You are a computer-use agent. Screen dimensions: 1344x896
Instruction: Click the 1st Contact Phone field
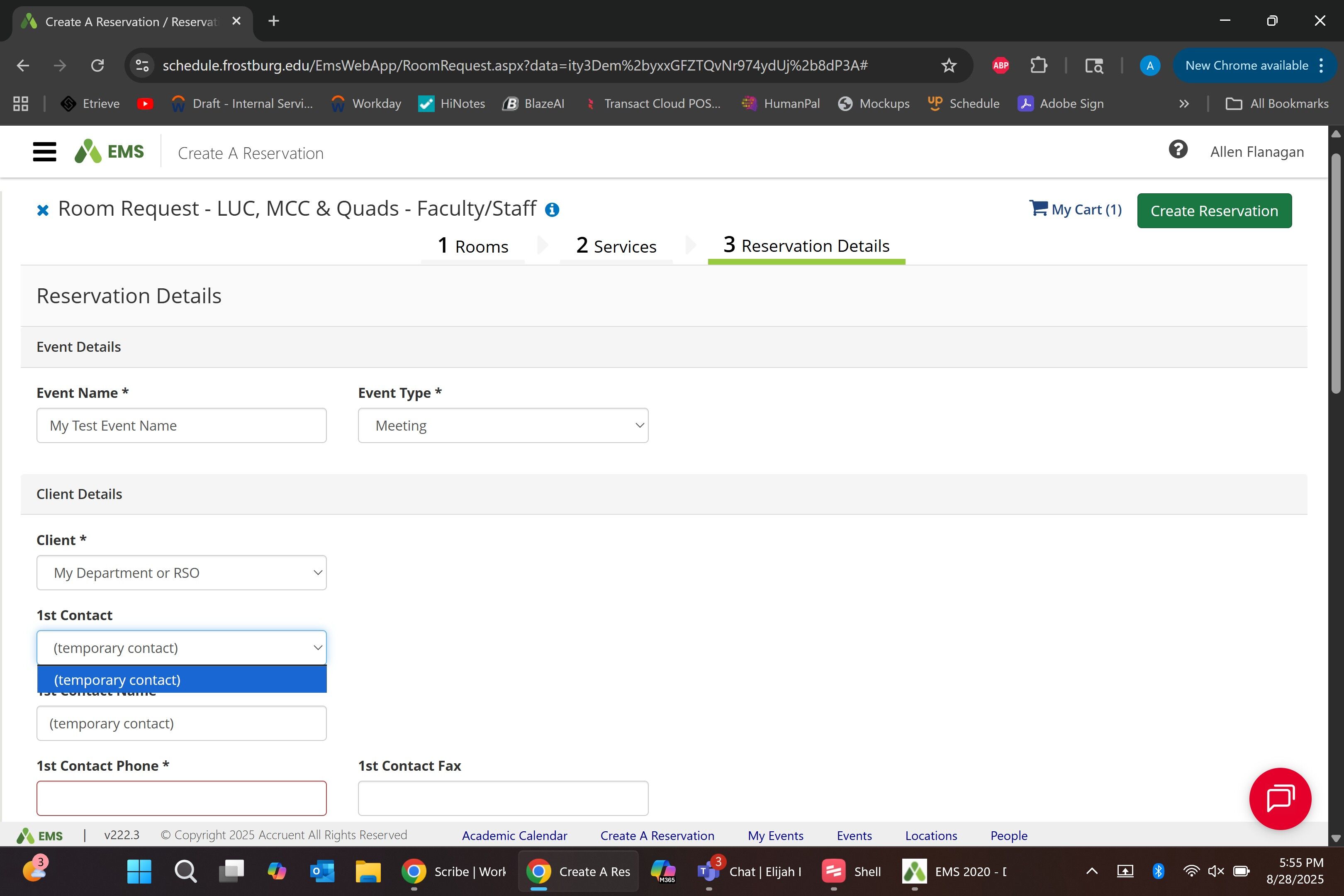181,798
